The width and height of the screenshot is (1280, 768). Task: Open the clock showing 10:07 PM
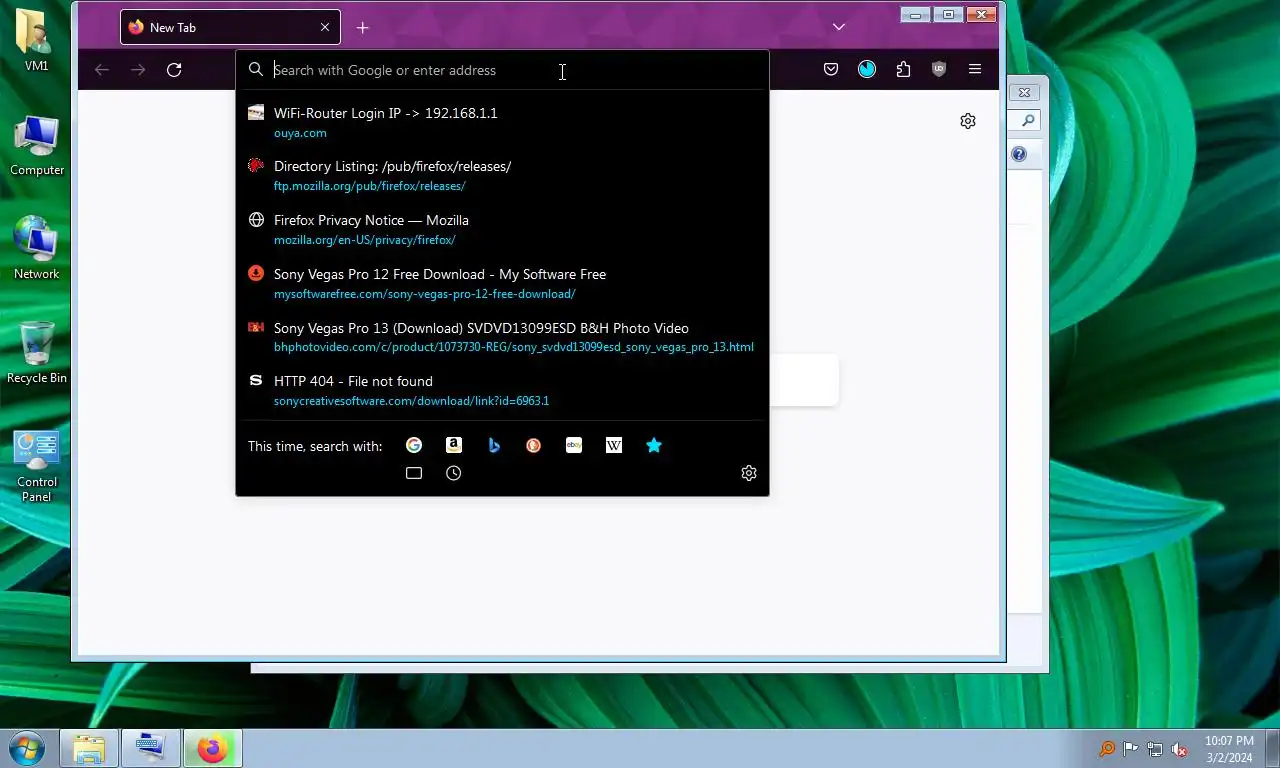pos(1229,749)
